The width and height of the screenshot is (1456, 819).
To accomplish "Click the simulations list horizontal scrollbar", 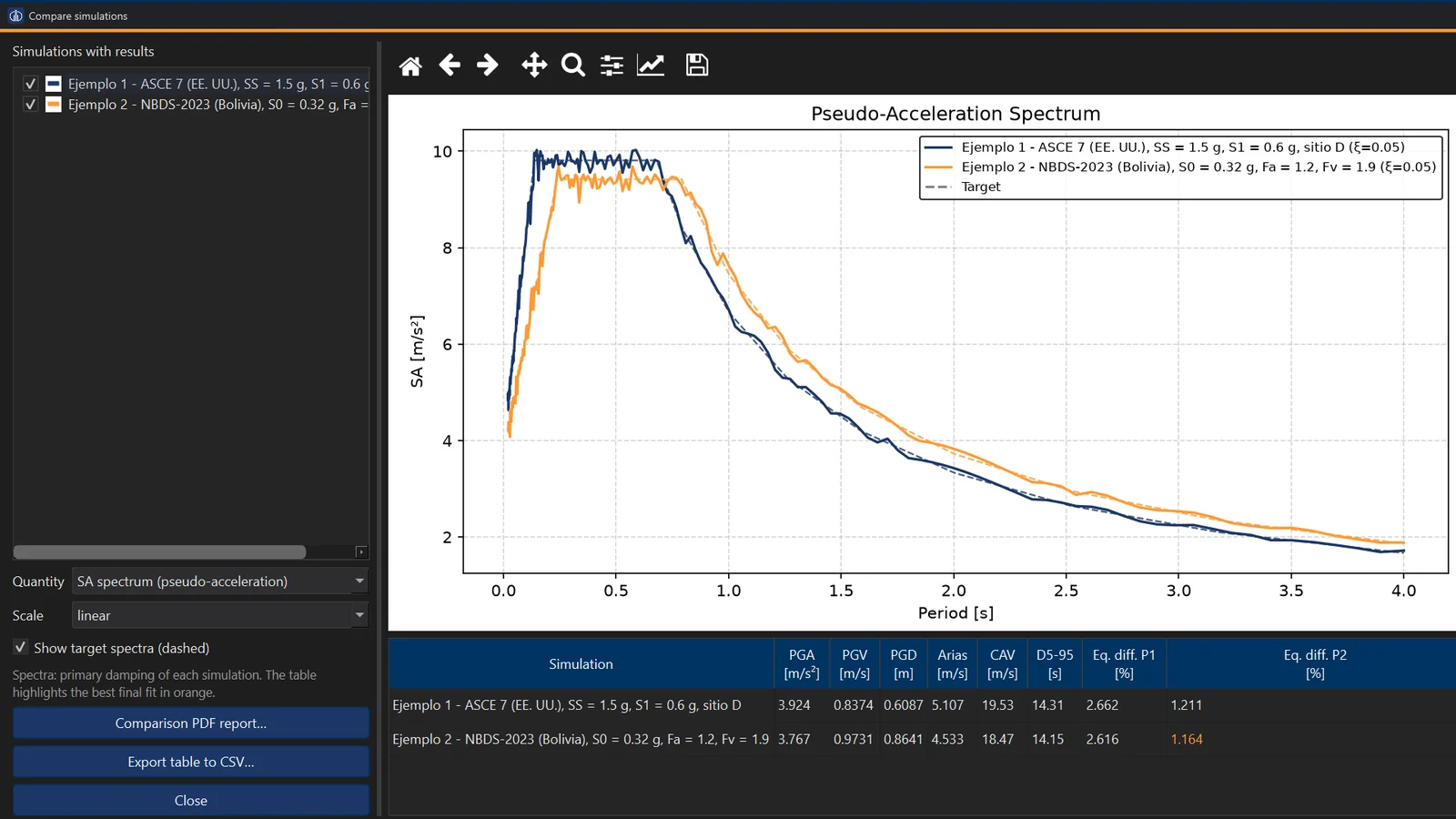I will click(x=159, y=552).
